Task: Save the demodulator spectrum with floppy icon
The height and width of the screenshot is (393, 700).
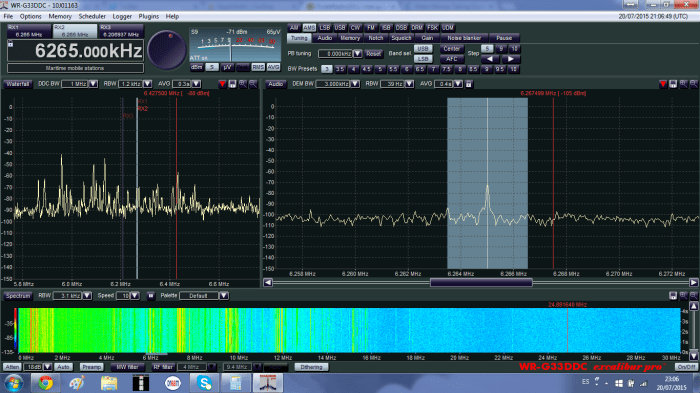Action: click(x=673, y=84)
